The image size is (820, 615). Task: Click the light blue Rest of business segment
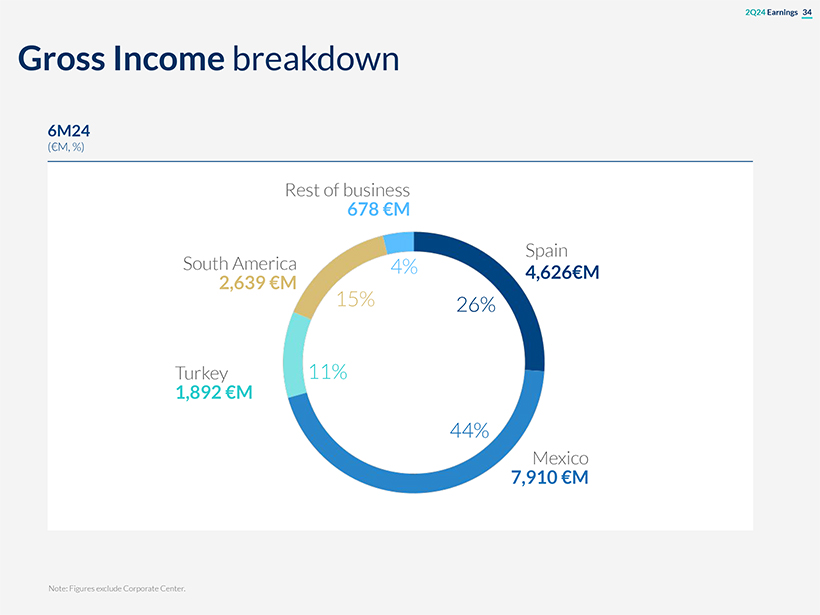(x=399, y=243)
